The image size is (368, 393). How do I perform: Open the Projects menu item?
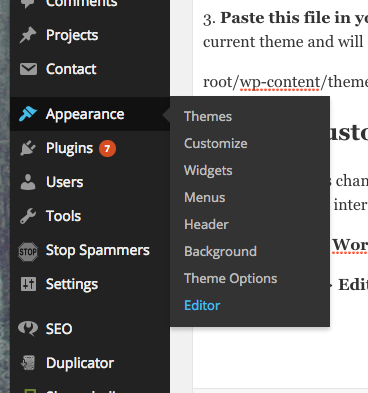72,35
